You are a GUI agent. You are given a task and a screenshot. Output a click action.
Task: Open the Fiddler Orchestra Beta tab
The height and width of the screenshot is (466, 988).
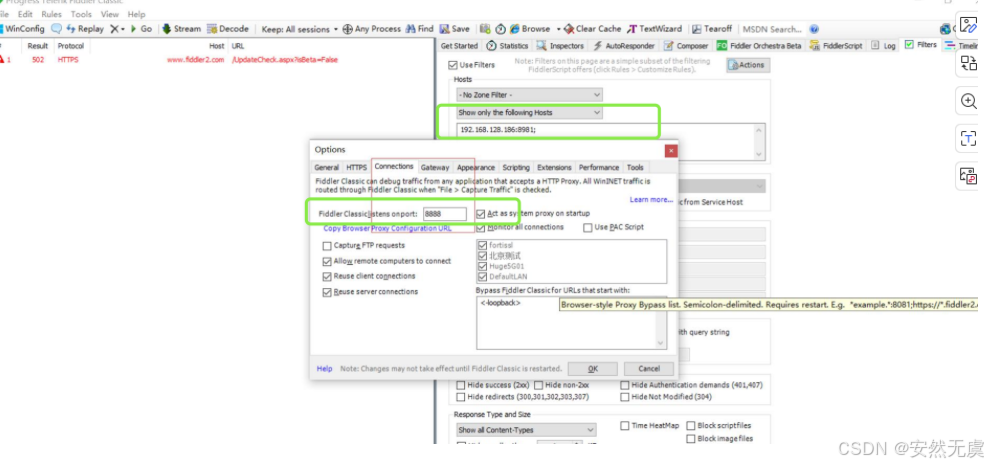[x=759, y=46]
